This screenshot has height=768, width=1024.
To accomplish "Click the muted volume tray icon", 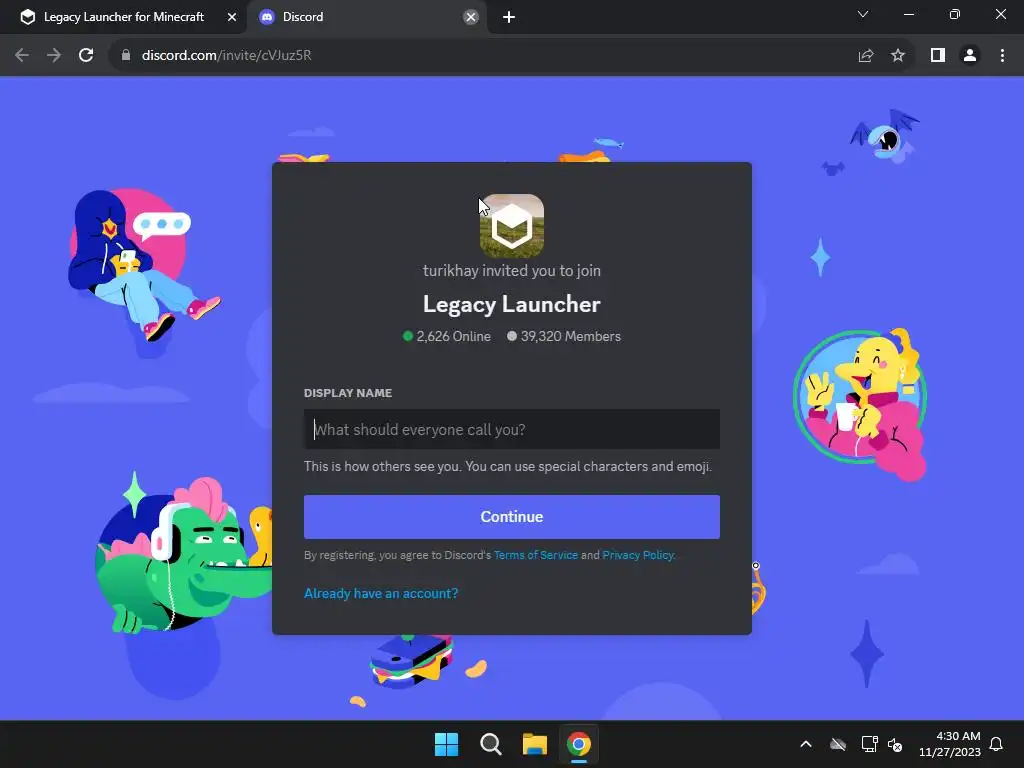I will (895, 744).
